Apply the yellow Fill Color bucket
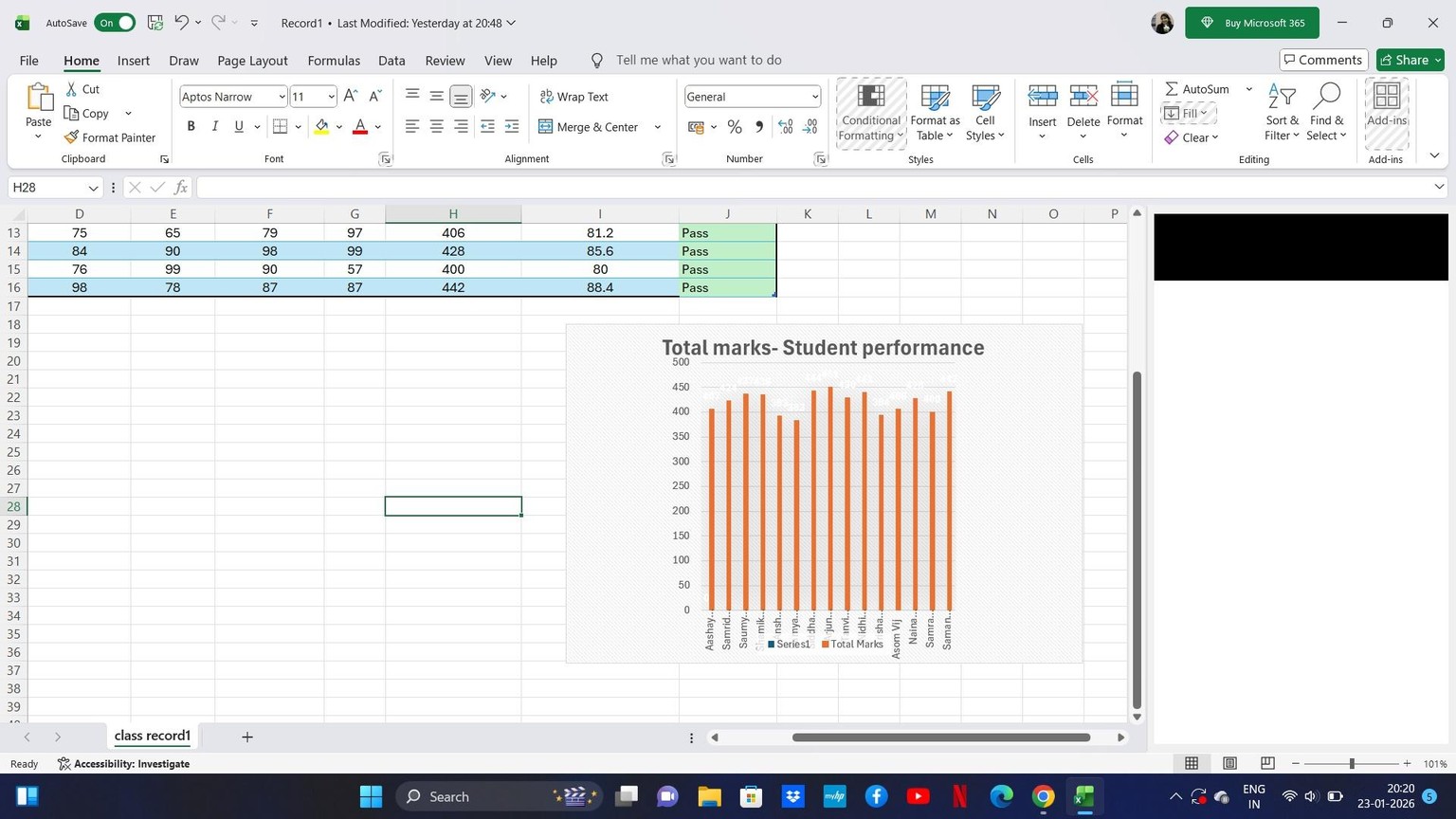The width and height of the screenshot is (1456, 819). 321,126
